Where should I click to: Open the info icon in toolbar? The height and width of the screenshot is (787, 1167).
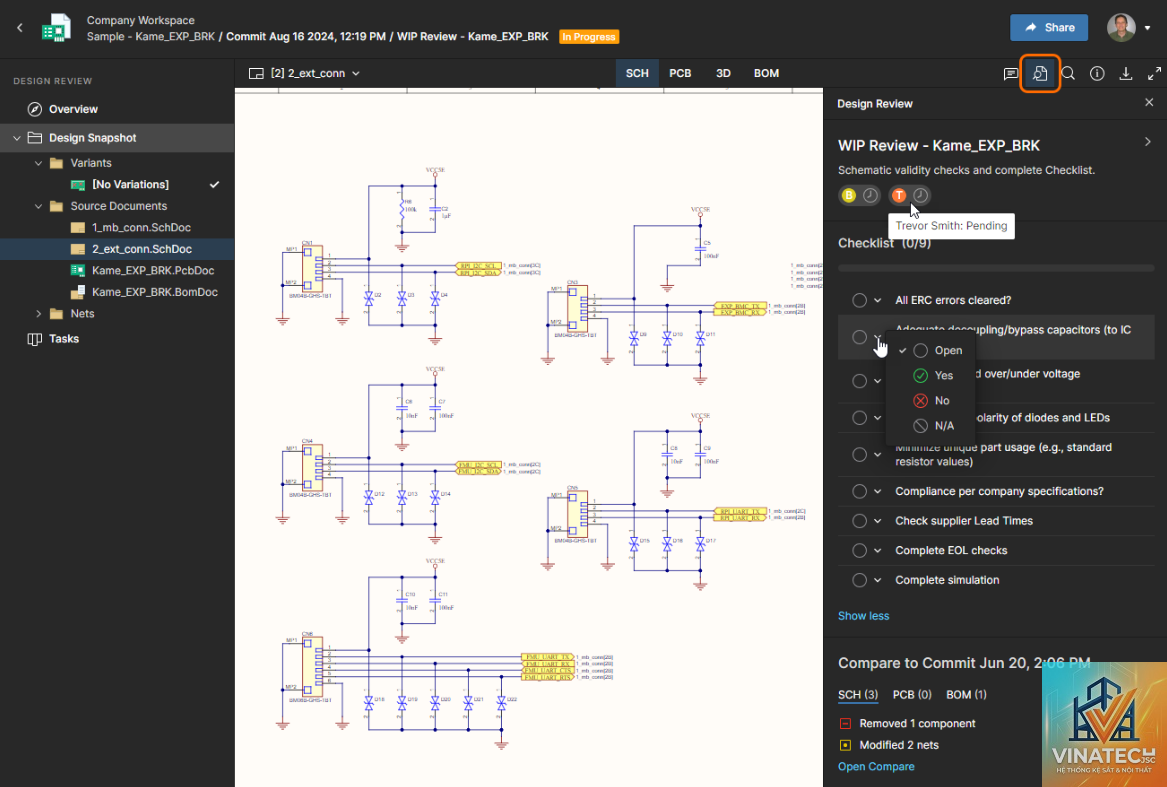(x=1097, y=74)
